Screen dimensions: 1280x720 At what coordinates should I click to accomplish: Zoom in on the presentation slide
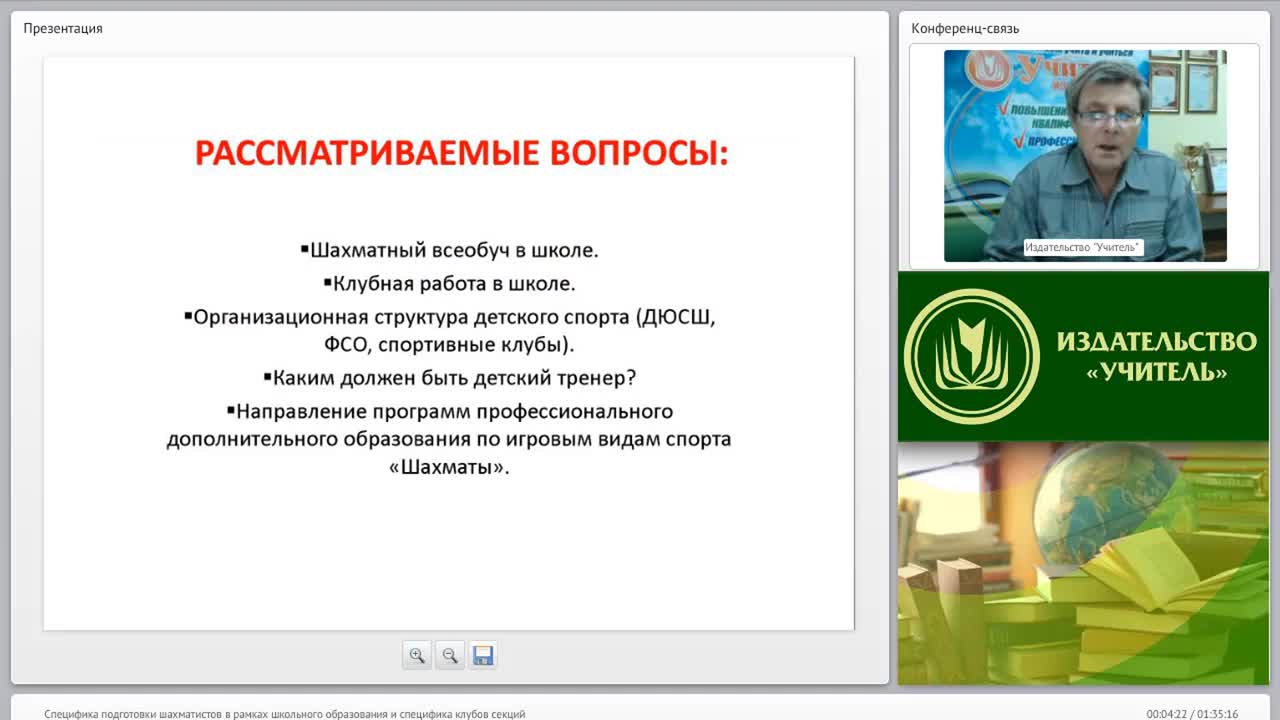(x=417, y=656)
